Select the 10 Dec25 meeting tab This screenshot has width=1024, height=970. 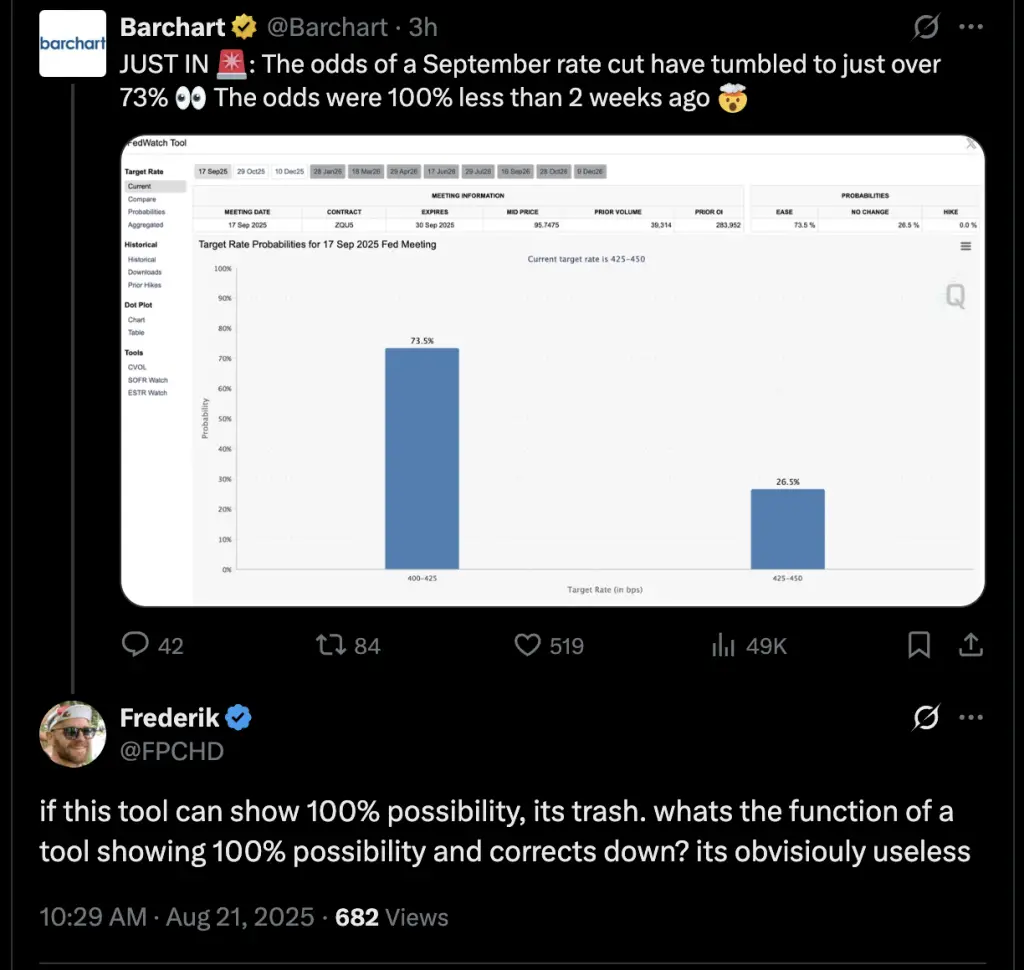click(289, 172)
